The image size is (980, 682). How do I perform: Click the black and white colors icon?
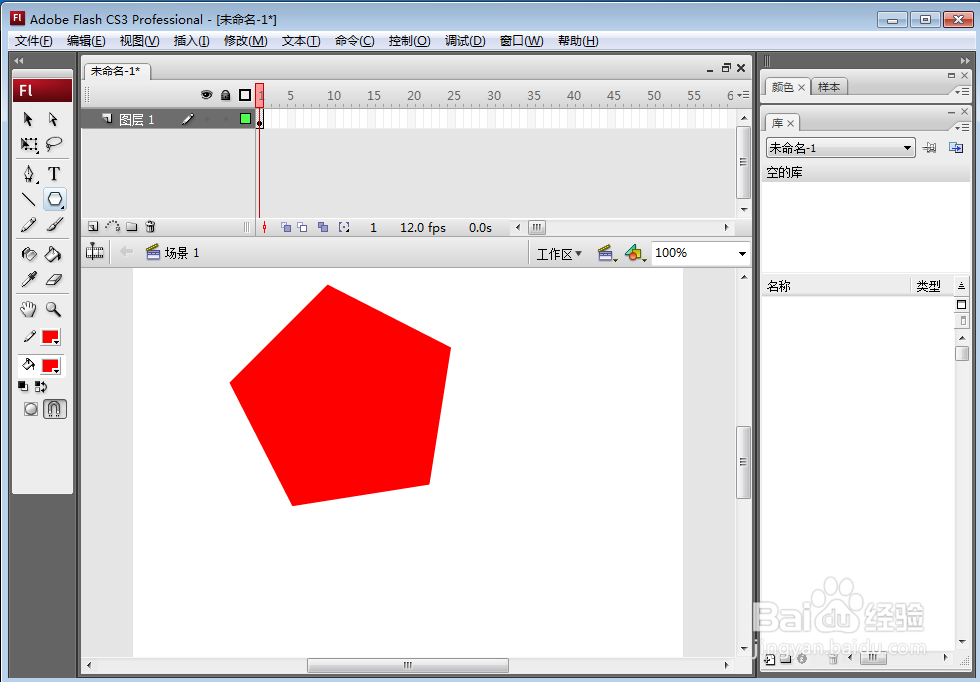23,386
